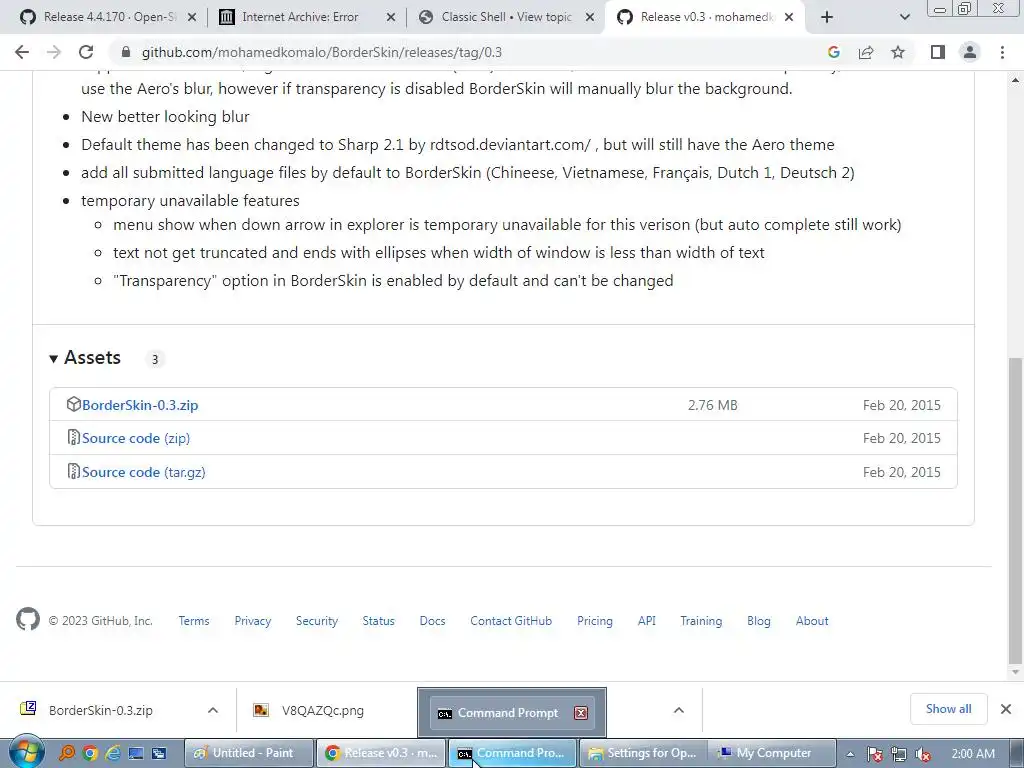Open the Training footer link
Image resolution: width=1024 pixels, height=768 pixels.
(x=701, y=621)
